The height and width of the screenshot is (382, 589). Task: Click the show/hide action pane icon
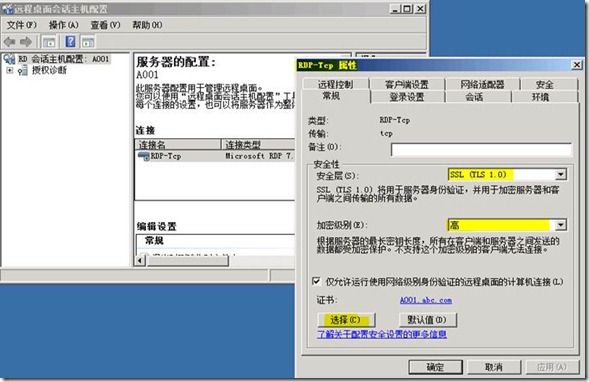coord(88,42)
